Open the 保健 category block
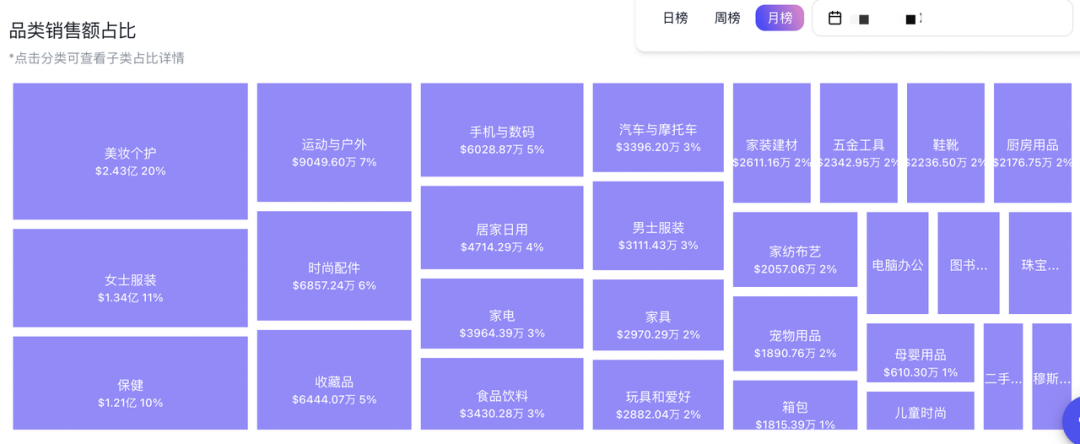This screenshot has height=444, width=1080. pos(130,383)
